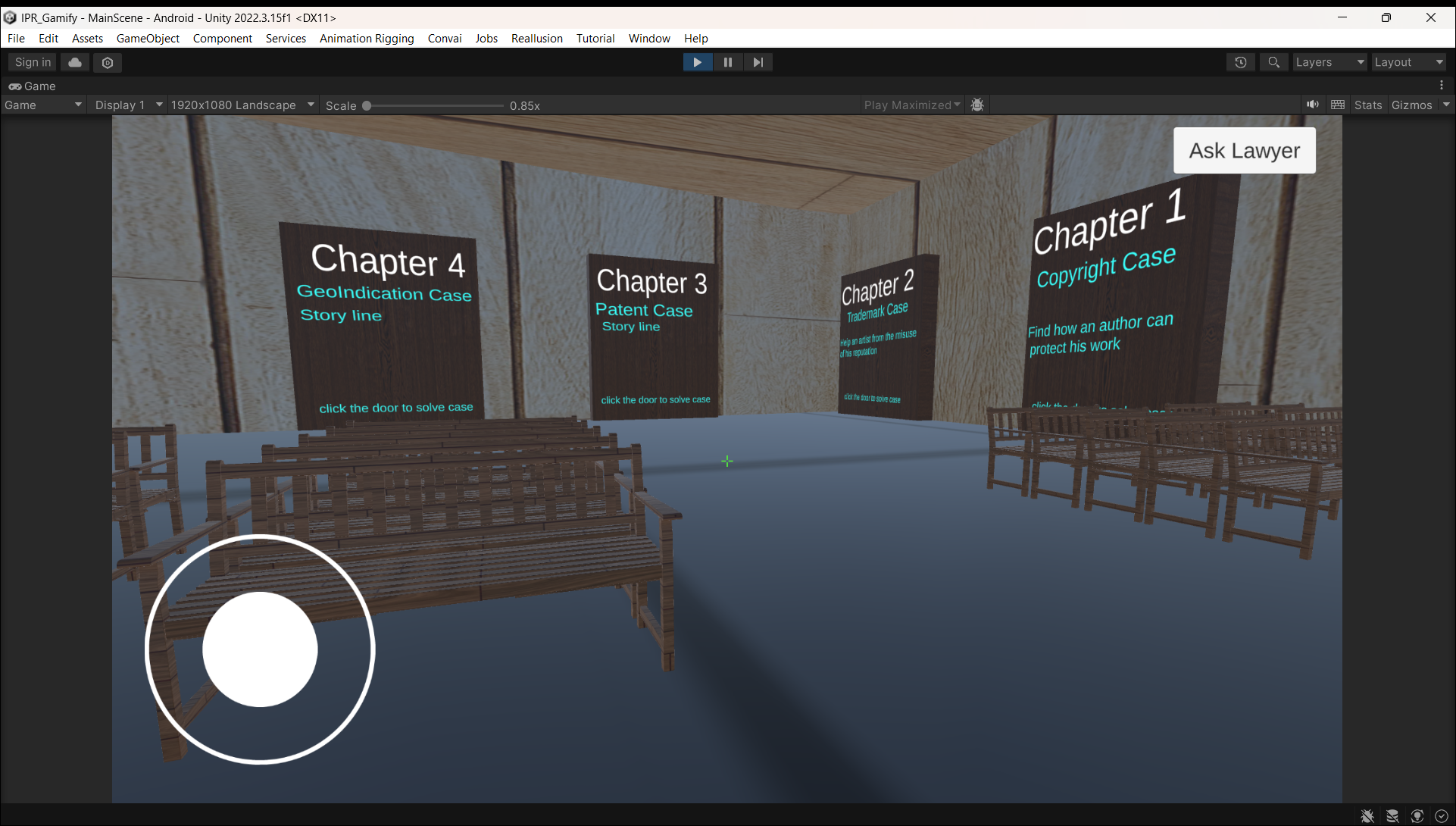Screen dimensions: 1456x826
Task: Toggle the Stats overlay
Action: pyautogui.click(x=1367, y=105)
